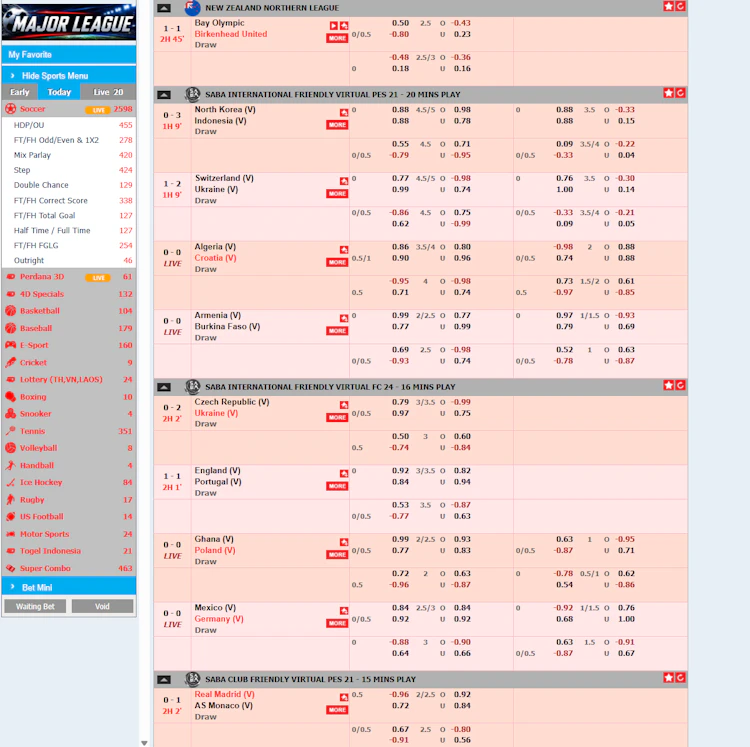This screenshot has width=750, height=747.
Task: Add Real Madrid vs AS Monaco to favorites
Action: click(x=344, y=697)
